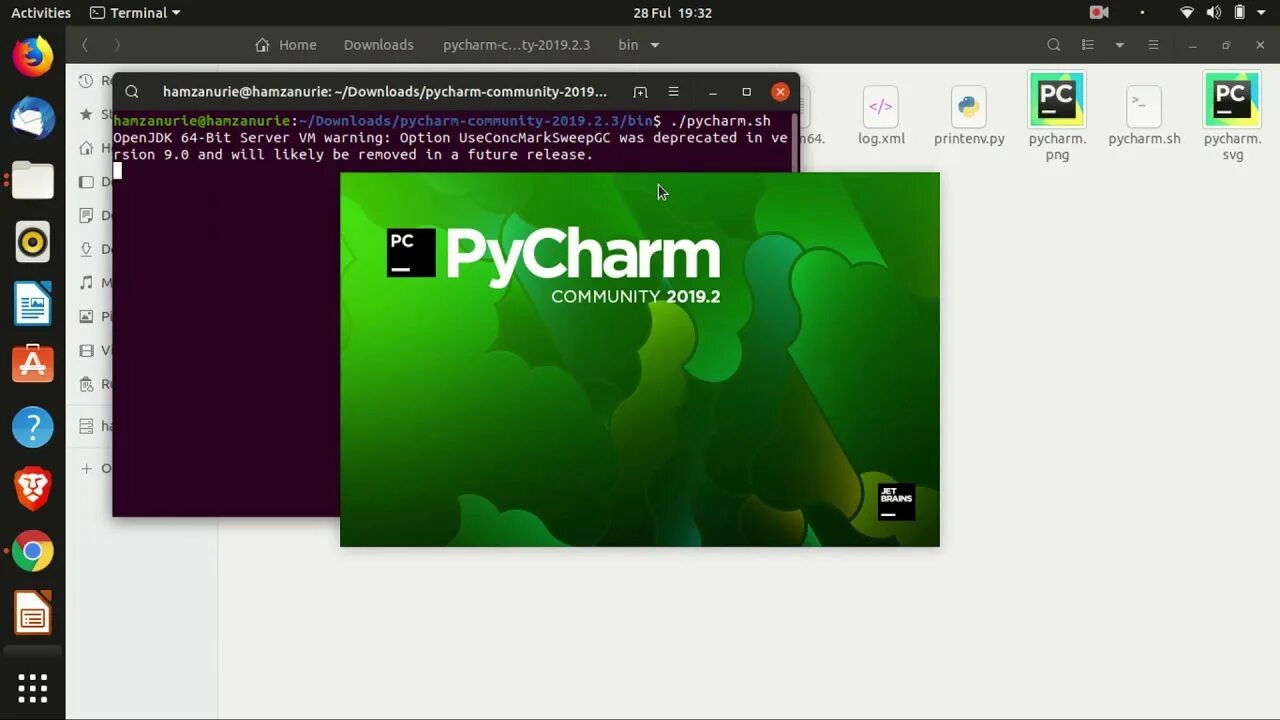Open the Files window hamburger menu
Viewport: 1280px width, 720px height.
[1154, 45]
